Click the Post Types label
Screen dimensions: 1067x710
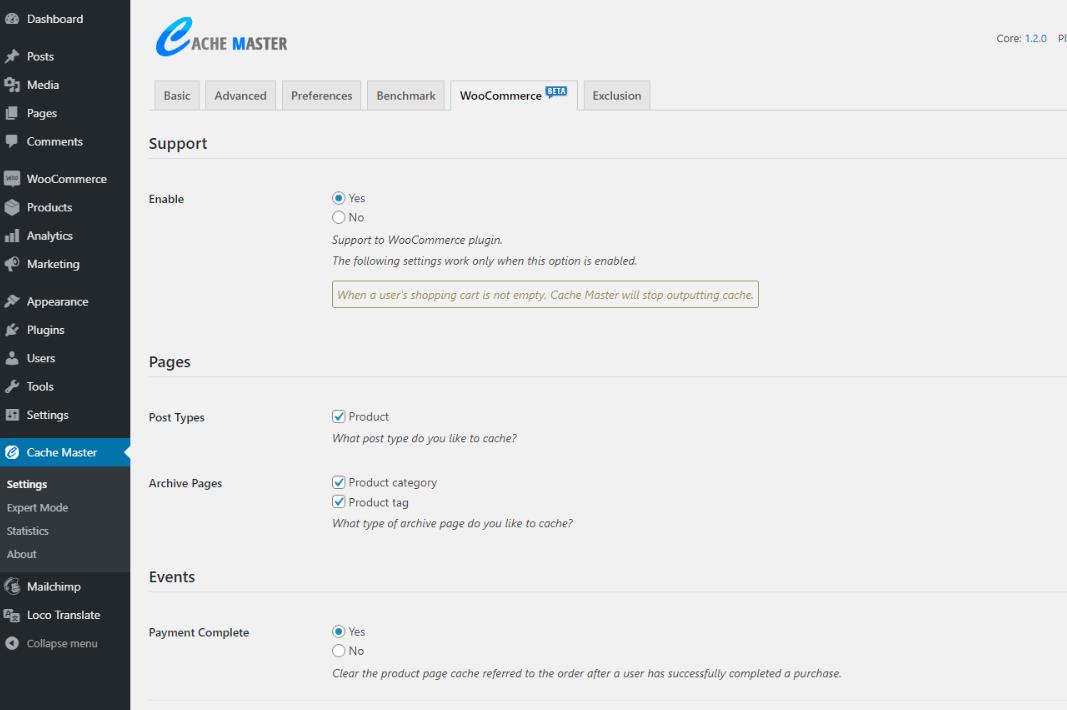pyautogui.click(x=176, y=417)
